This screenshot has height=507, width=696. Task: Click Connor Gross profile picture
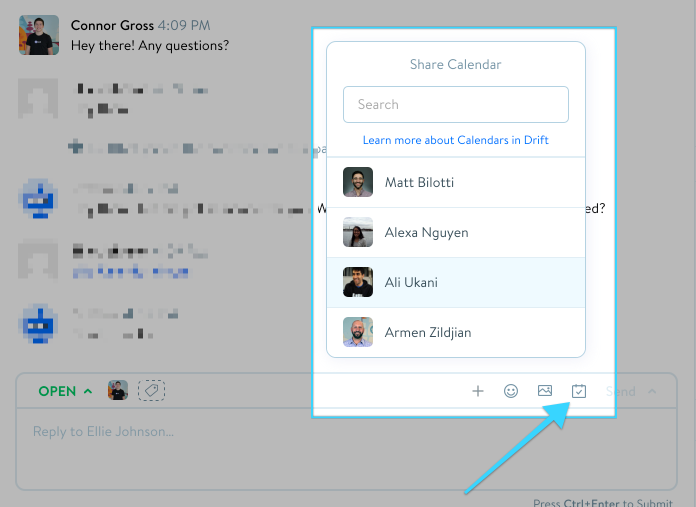pyautogui.click(x=39, y=35)
